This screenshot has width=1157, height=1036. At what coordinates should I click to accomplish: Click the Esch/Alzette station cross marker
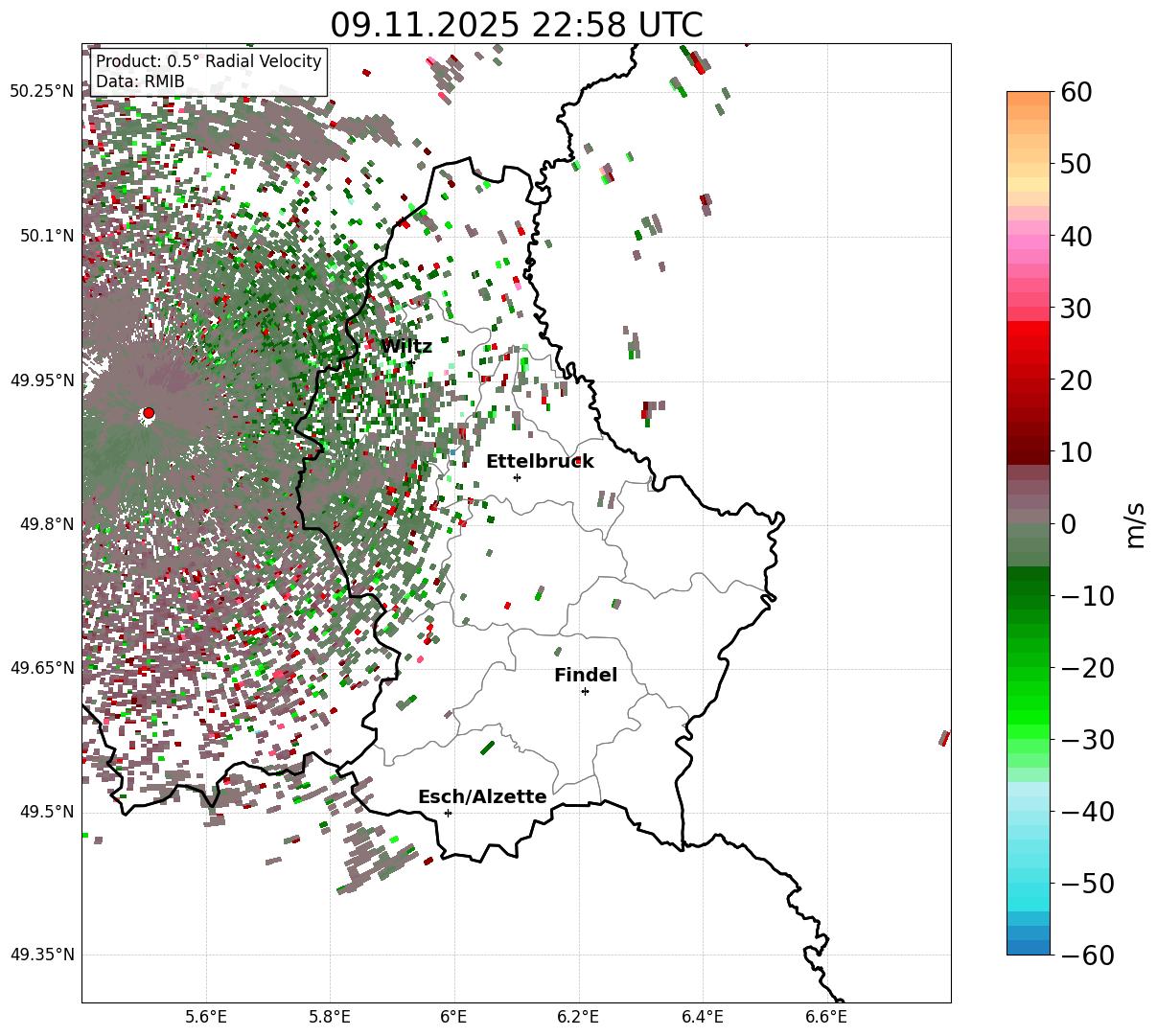pyautogui.click(x=448, y=813)
